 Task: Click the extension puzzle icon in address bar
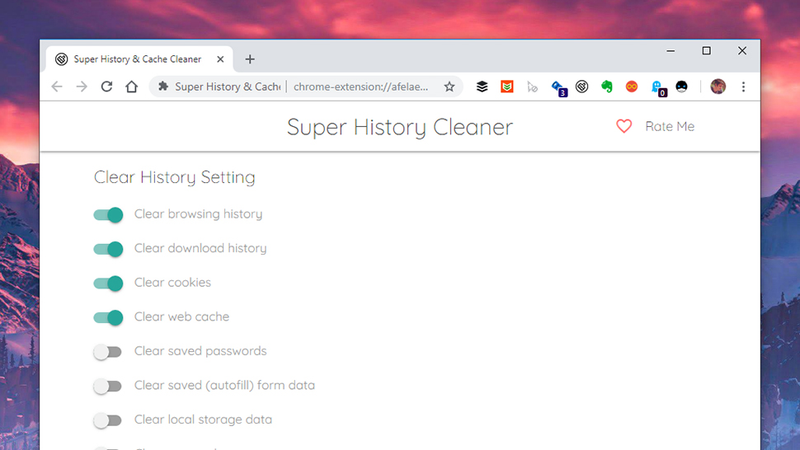click(x=163, y=87)
